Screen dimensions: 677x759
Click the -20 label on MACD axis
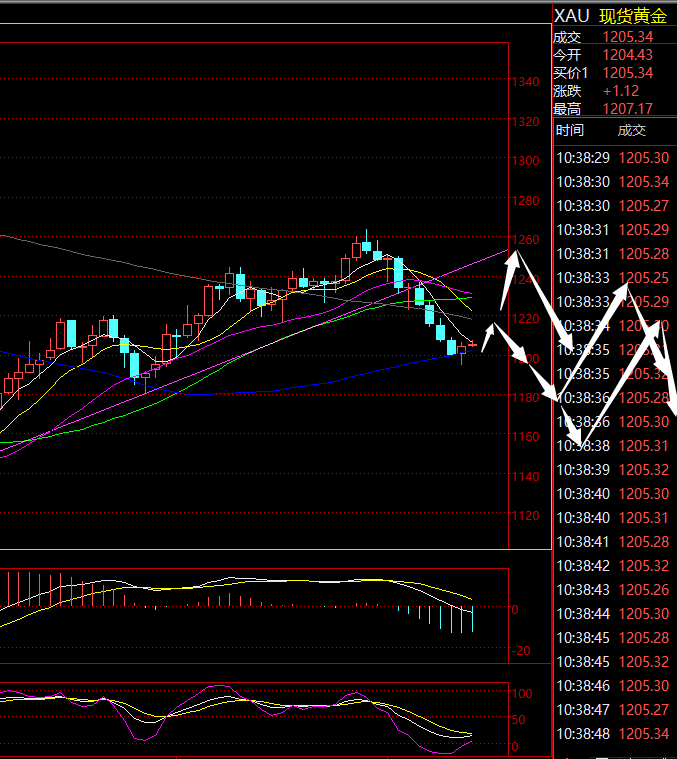tap(521, 651)
